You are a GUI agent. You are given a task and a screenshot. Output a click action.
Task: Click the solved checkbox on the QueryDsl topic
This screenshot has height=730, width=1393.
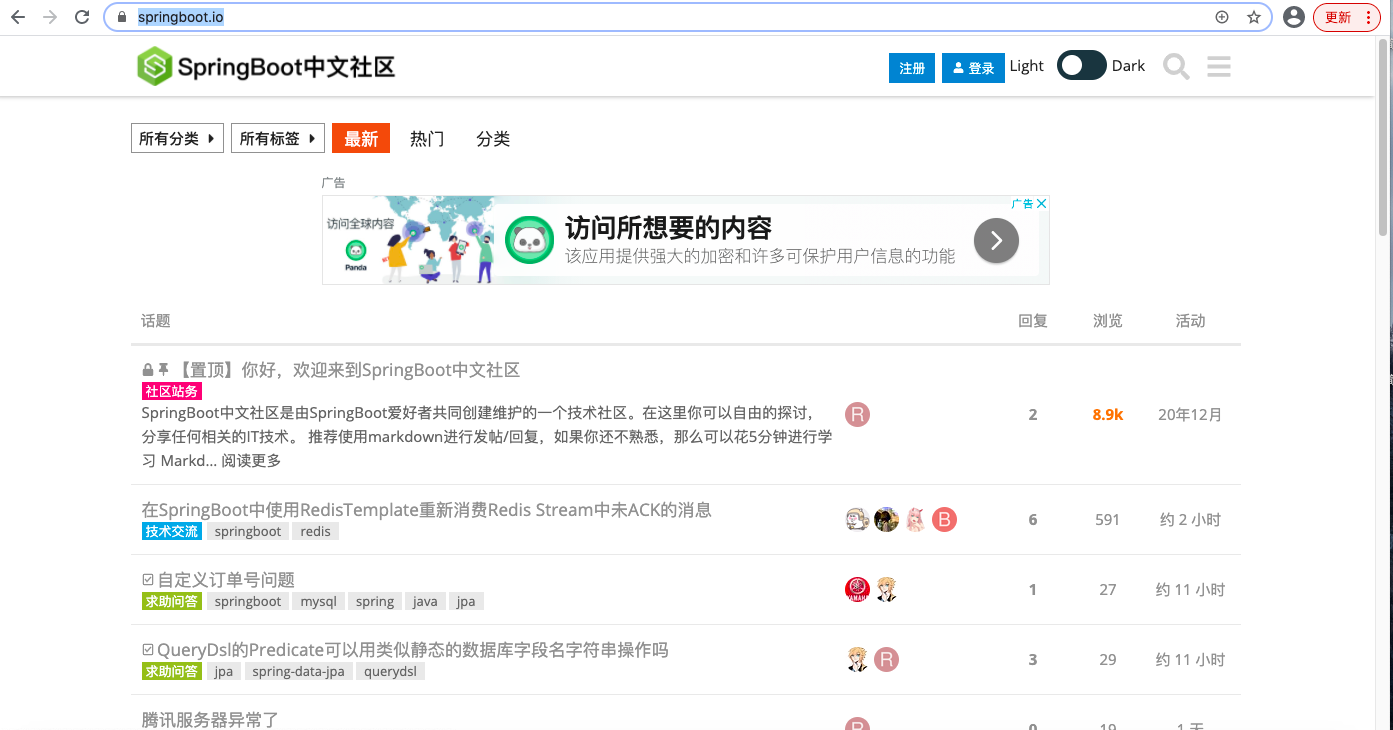click(148, 649)
